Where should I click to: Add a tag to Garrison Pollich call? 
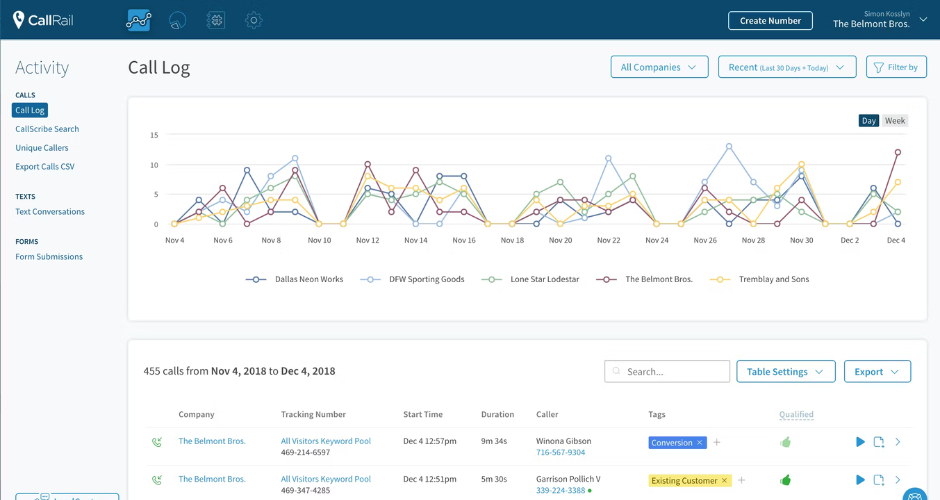click(x=742, y=480)
